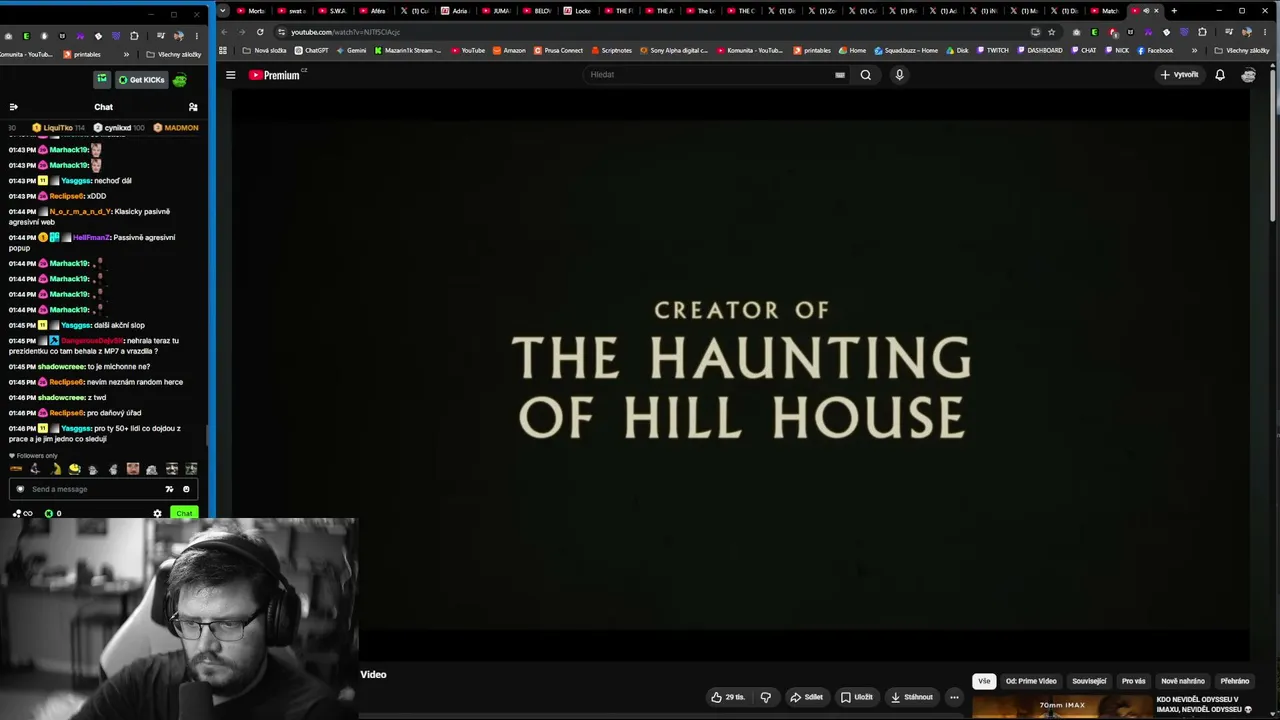Open YouTube notifications bell
The height and width of the screenshot is (720, 1280).
point(1220,75)
